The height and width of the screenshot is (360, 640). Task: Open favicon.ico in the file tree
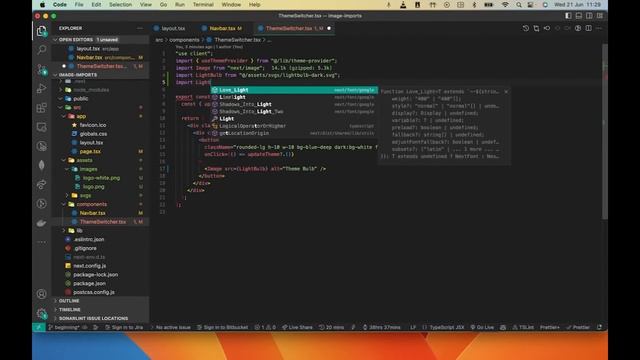coord(93,125)
